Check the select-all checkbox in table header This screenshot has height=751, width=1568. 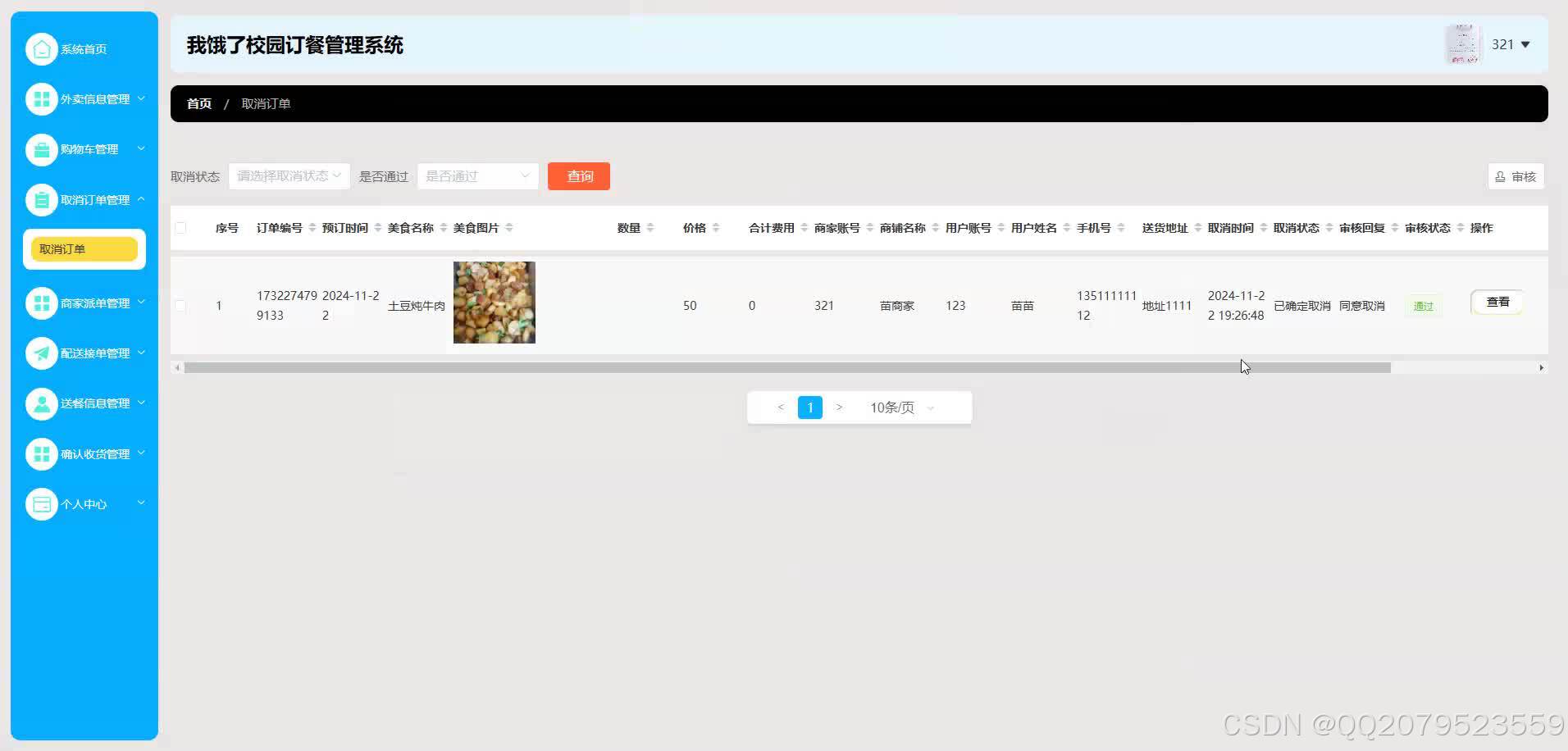point(181,227)
